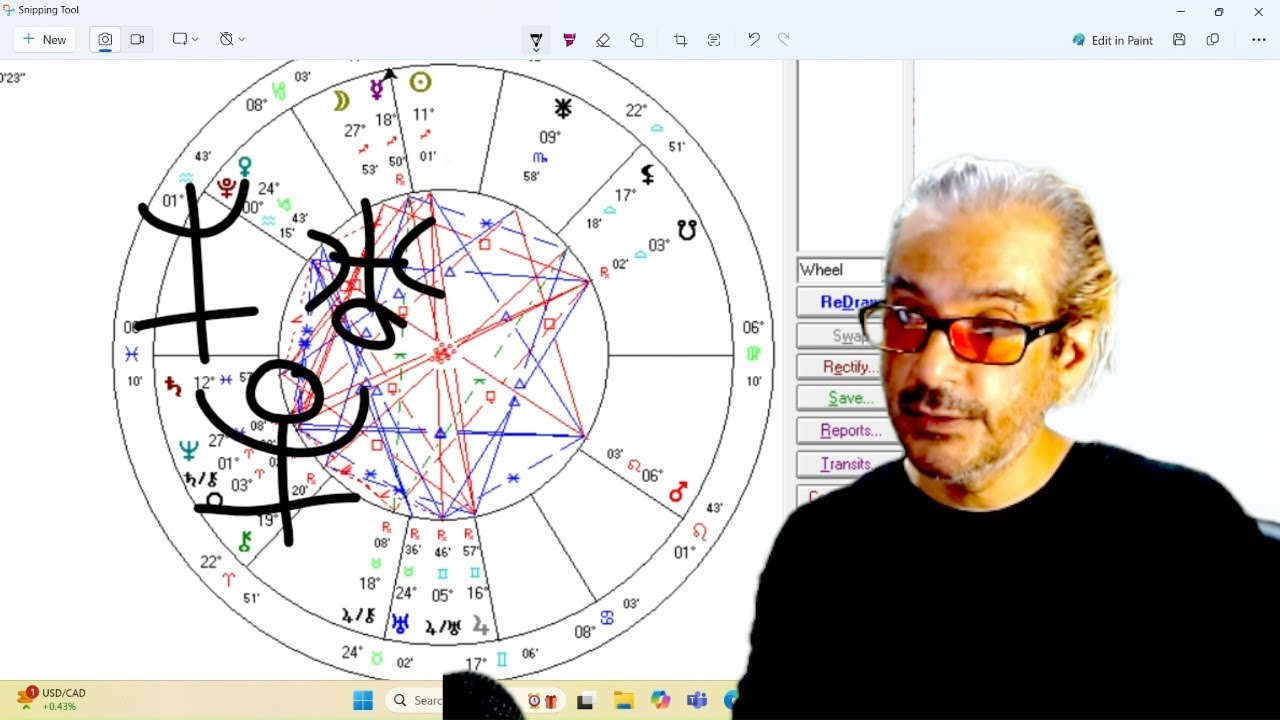Click the blue Pisces glyph on ascendant
1280x720 pixels.
[131, 354]
